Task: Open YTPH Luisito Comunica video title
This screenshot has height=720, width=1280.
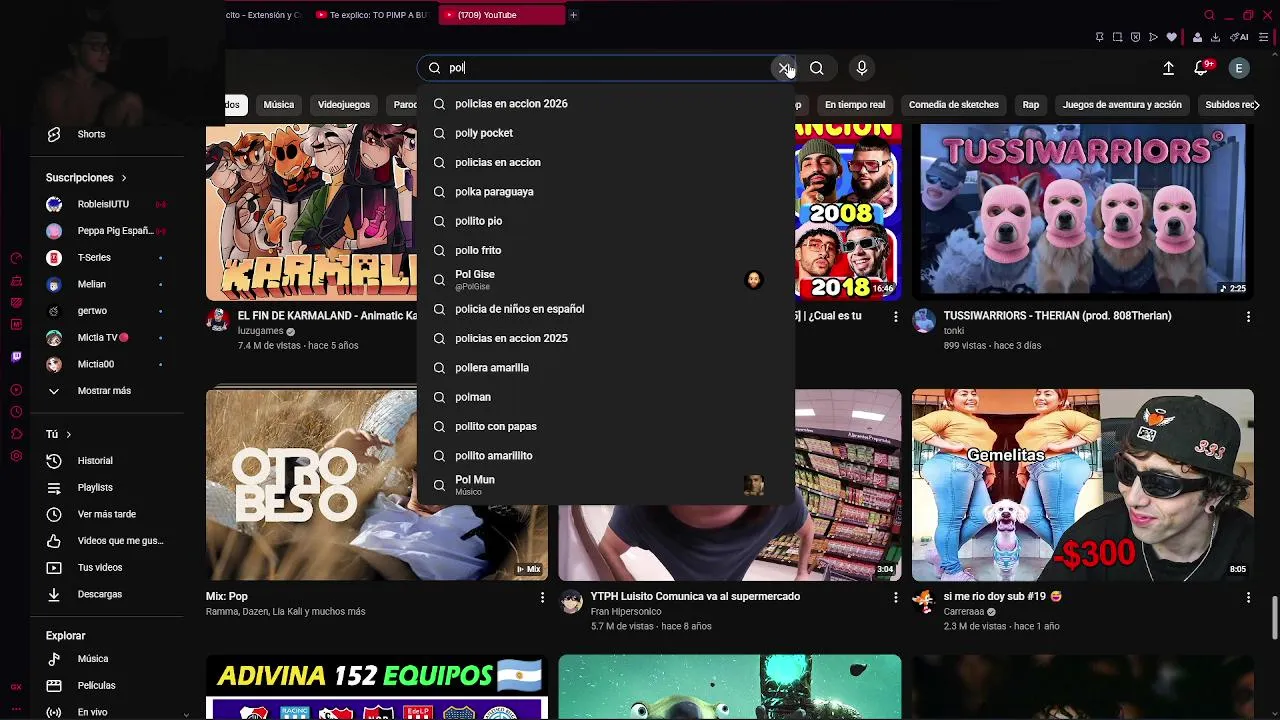Action: 695,597
